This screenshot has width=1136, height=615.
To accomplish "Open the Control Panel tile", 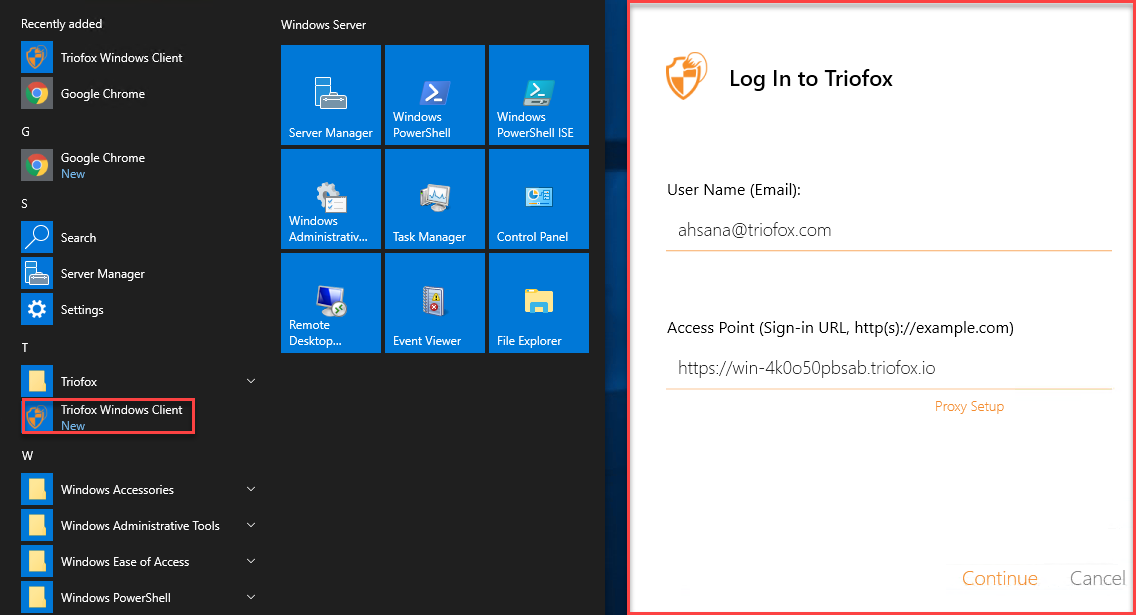I will pos(539,199).
